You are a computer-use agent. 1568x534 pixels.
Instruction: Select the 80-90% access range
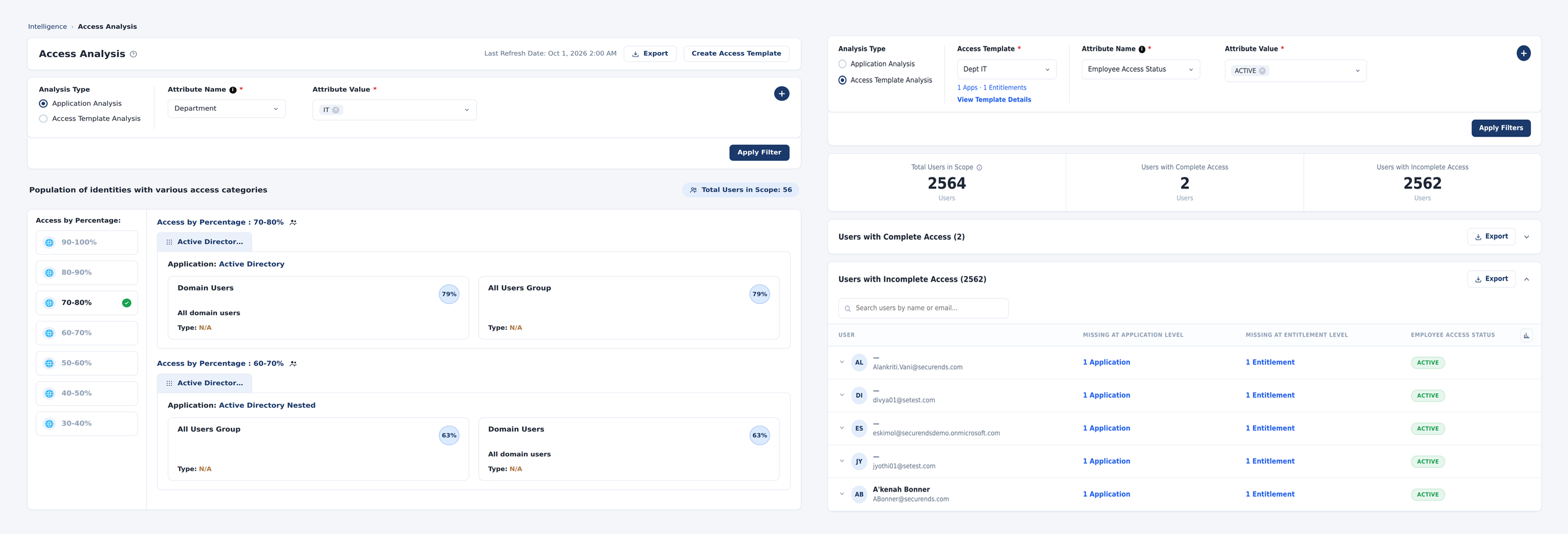tap(87, 273)
